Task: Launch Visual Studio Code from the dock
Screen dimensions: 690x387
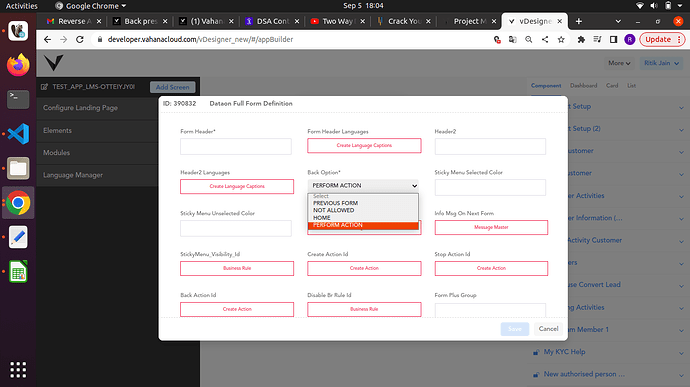Action: coord(18,134)
